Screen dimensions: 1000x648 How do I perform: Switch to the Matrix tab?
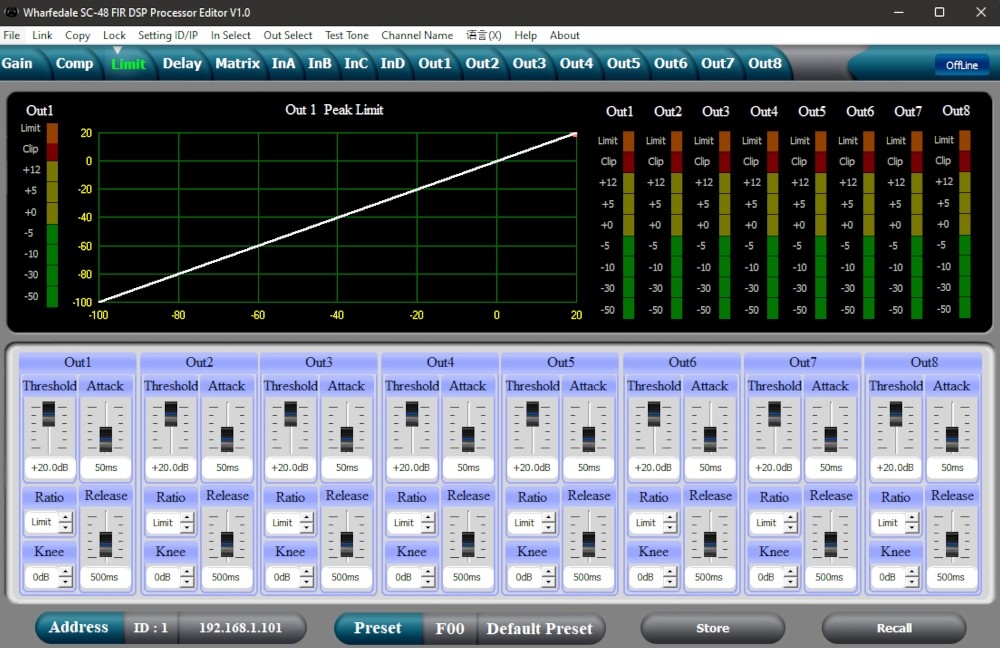pos(237,63)
